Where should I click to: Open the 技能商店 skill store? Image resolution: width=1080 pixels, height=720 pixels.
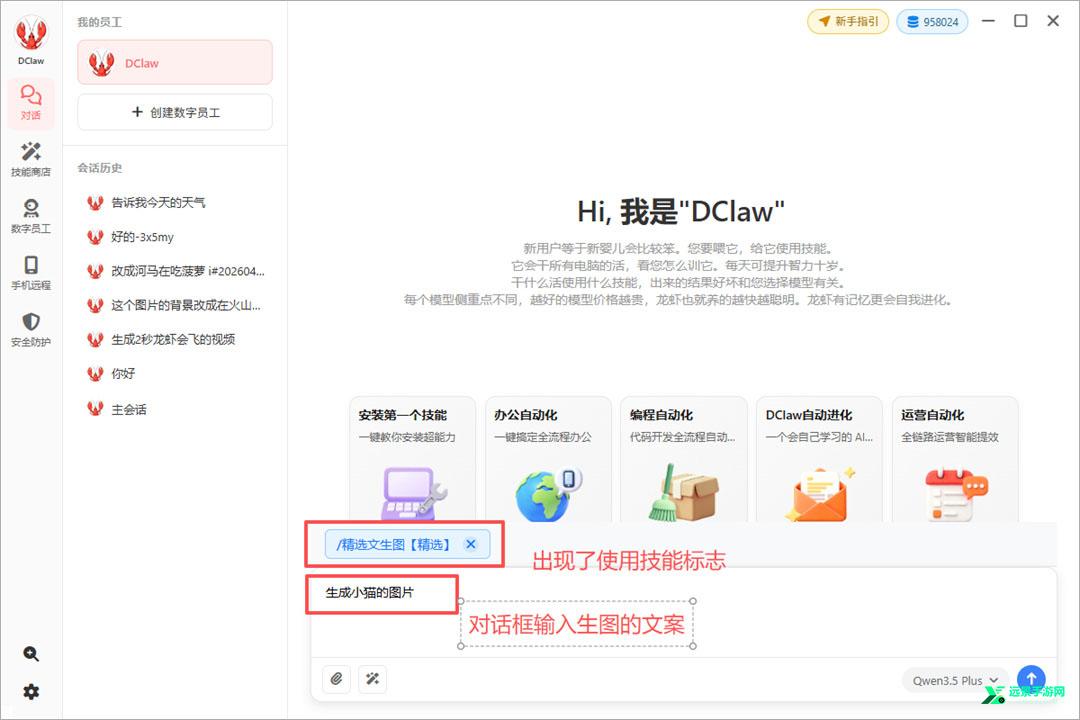click(31, 158)
